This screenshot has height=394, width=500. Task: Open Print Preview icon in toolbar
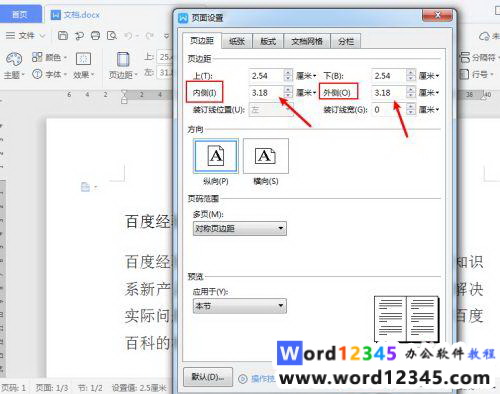click(112, 35)
